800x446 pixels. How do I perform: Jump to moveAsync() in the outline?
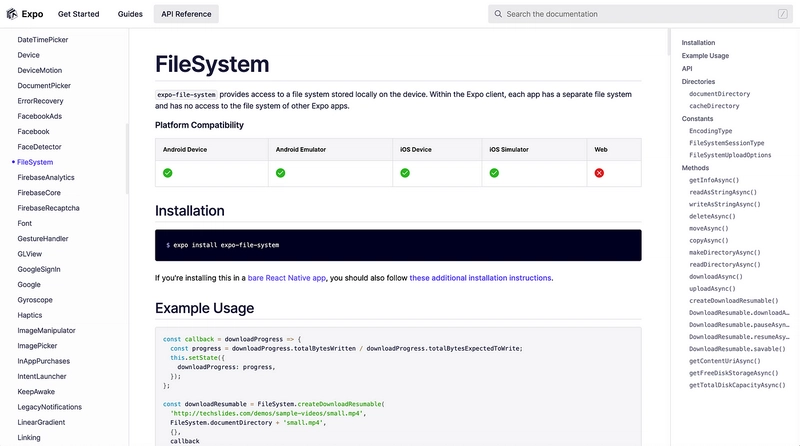tap(709, 229)
